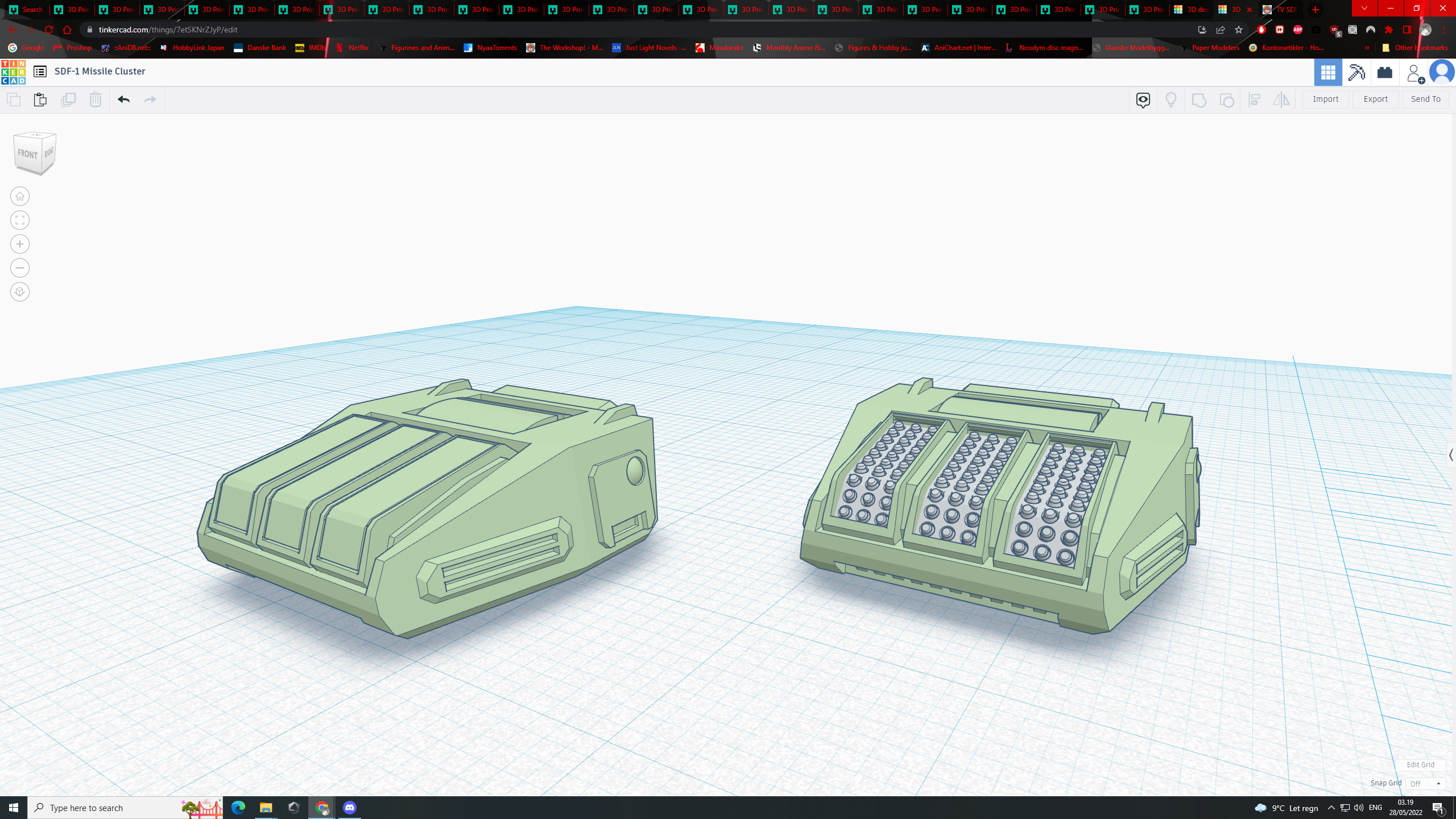Screen dimensions: 1456x819
Task: Zoom in with the plus button
Action: tap(20, 244)
